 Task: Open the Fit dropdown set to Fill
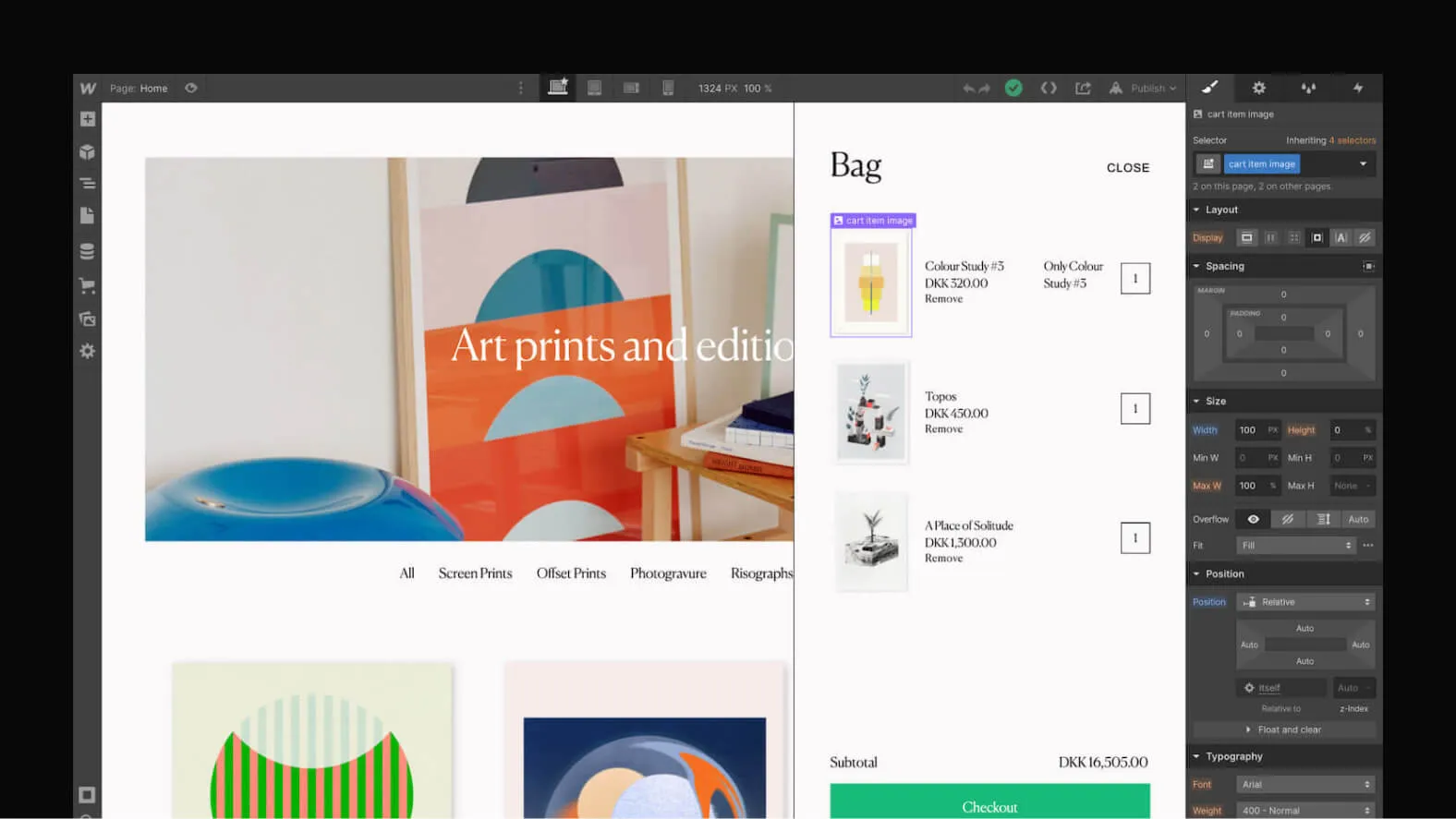pyautogui.click(x=1296, y=546)
